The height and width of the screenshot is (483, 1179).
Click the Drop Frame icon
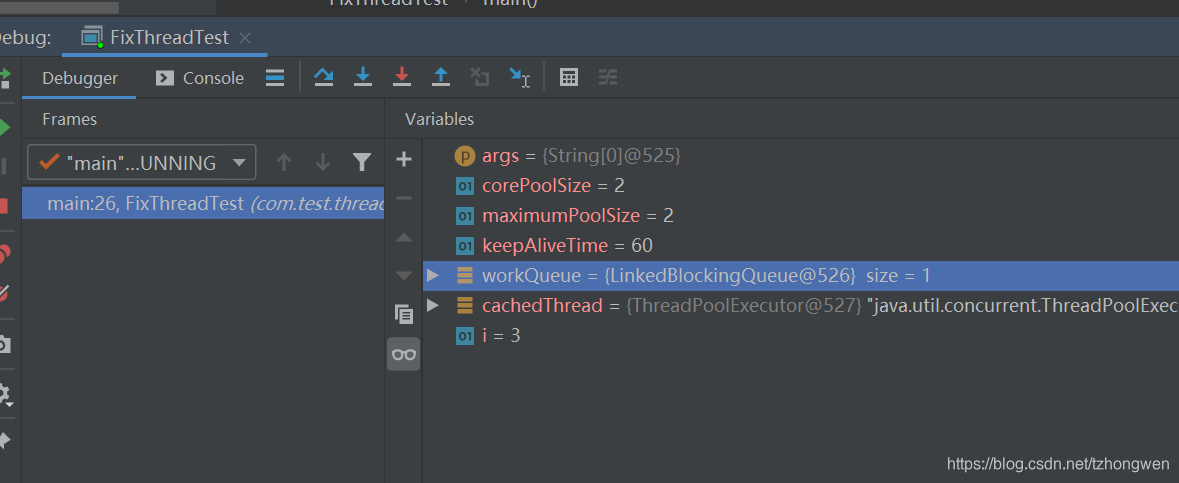[x=480, y=77]
